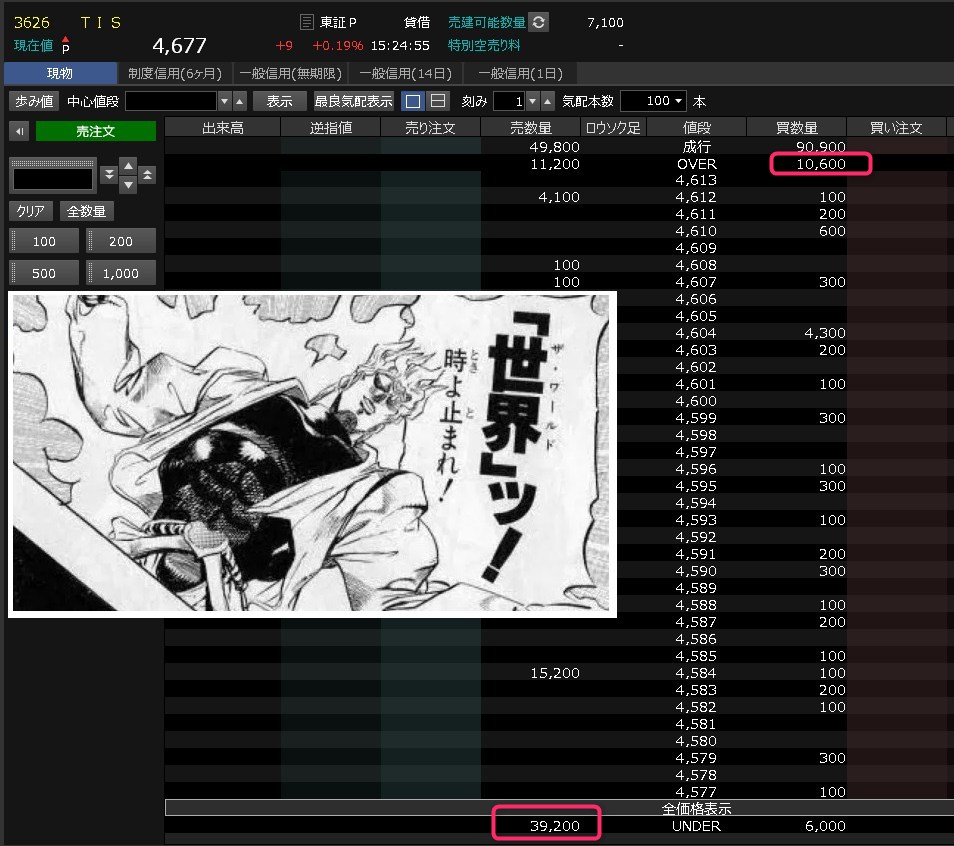Click price 4,604 in the board
Screen dimensions: 954x846
click(x=696, y=333)
